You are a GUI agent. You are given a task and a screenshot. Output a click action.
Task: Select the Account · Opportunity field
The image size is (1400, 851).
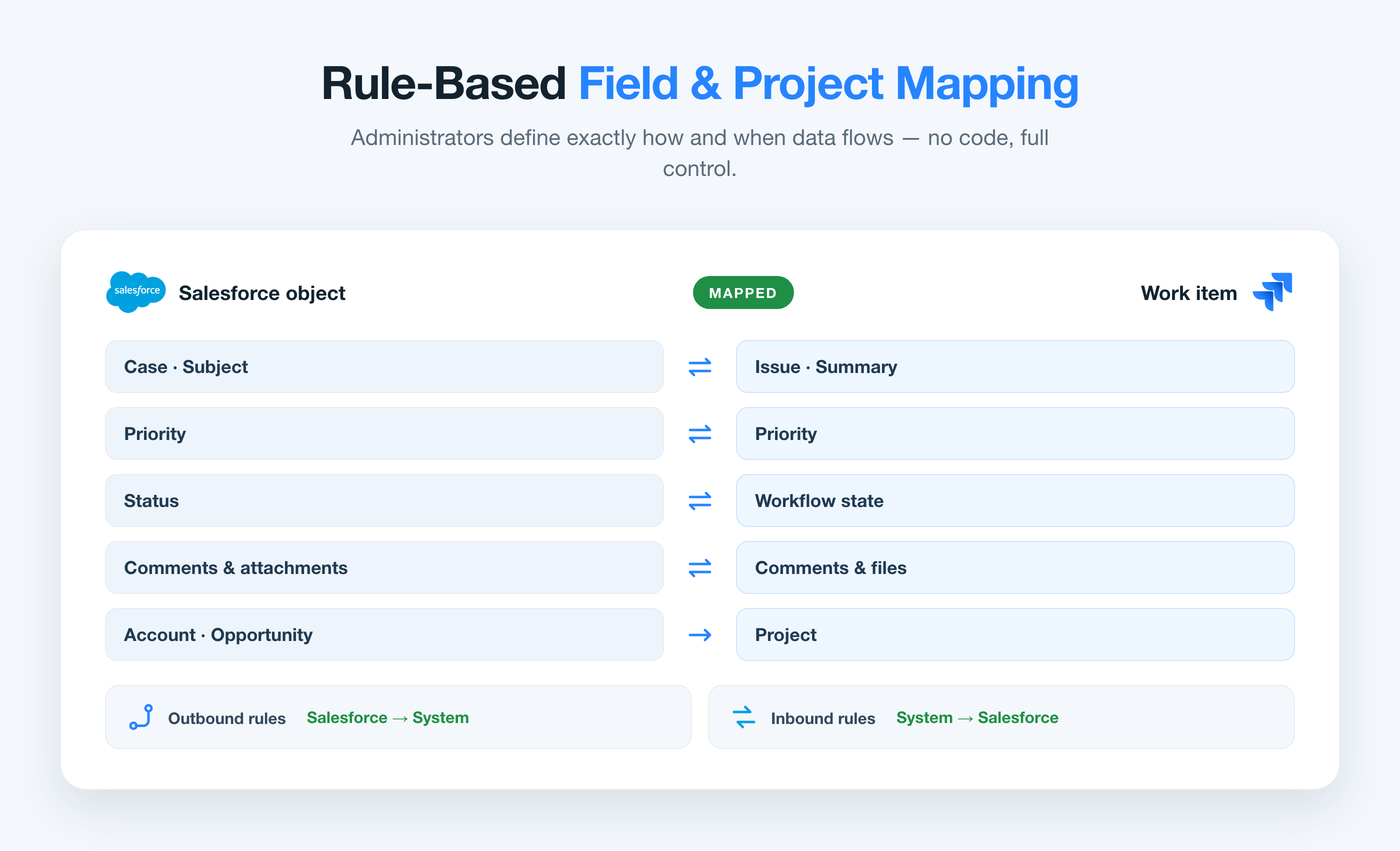(384, 635)
